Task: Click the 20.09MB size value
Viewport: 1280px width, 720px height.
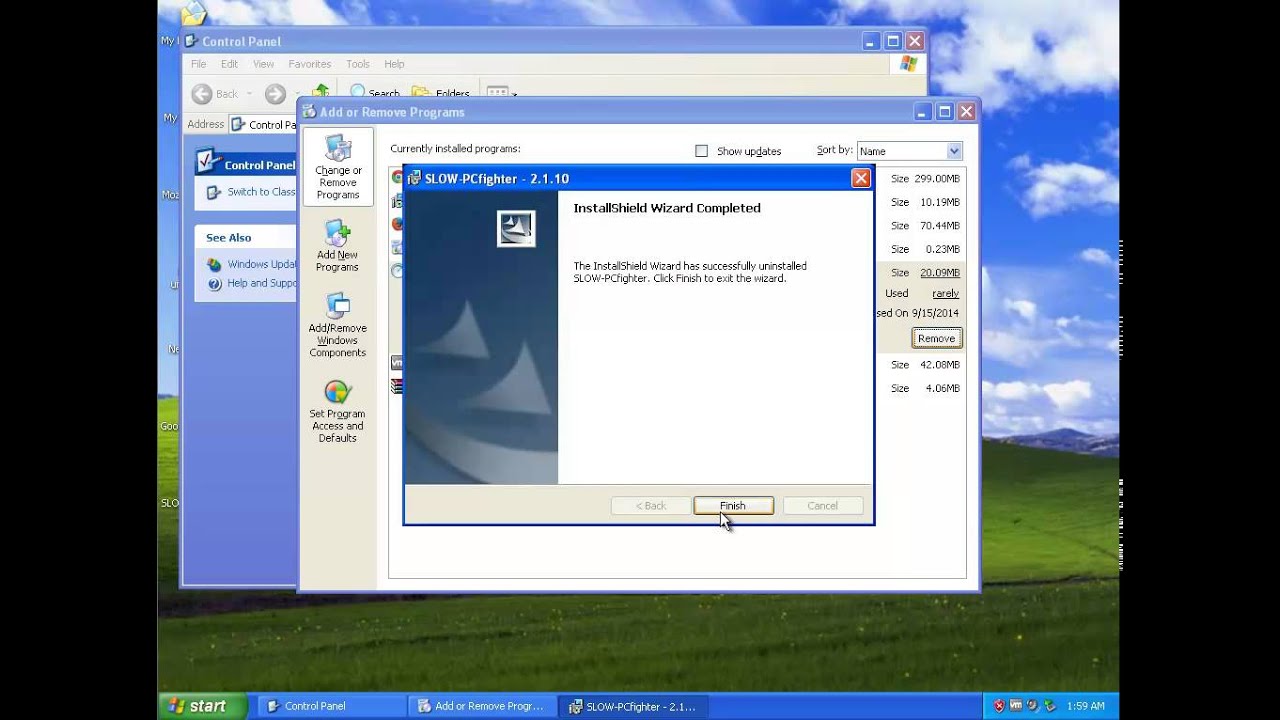Action: pos(940,272)
